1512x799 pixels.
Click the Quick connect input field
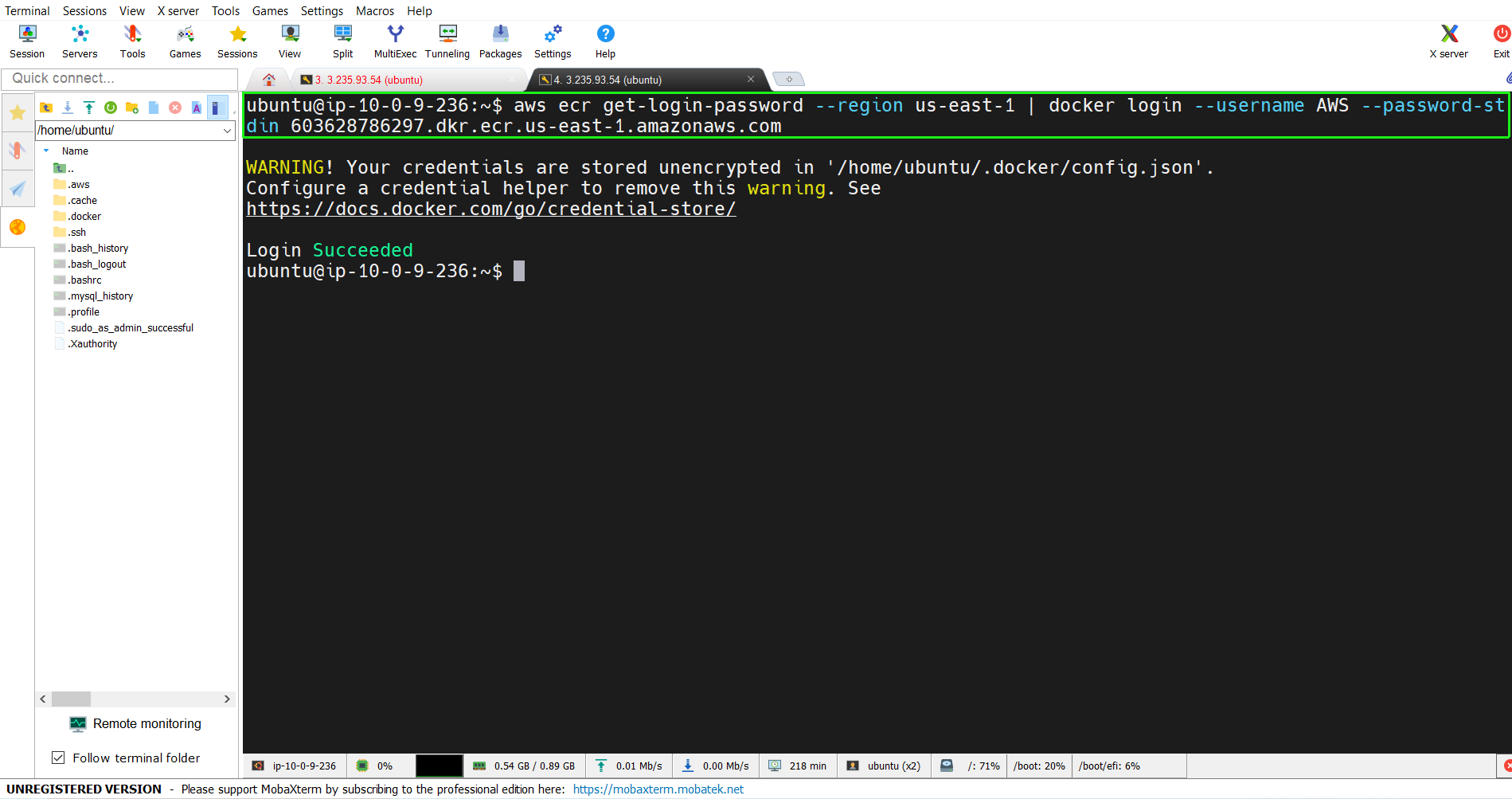coord(119,78)
